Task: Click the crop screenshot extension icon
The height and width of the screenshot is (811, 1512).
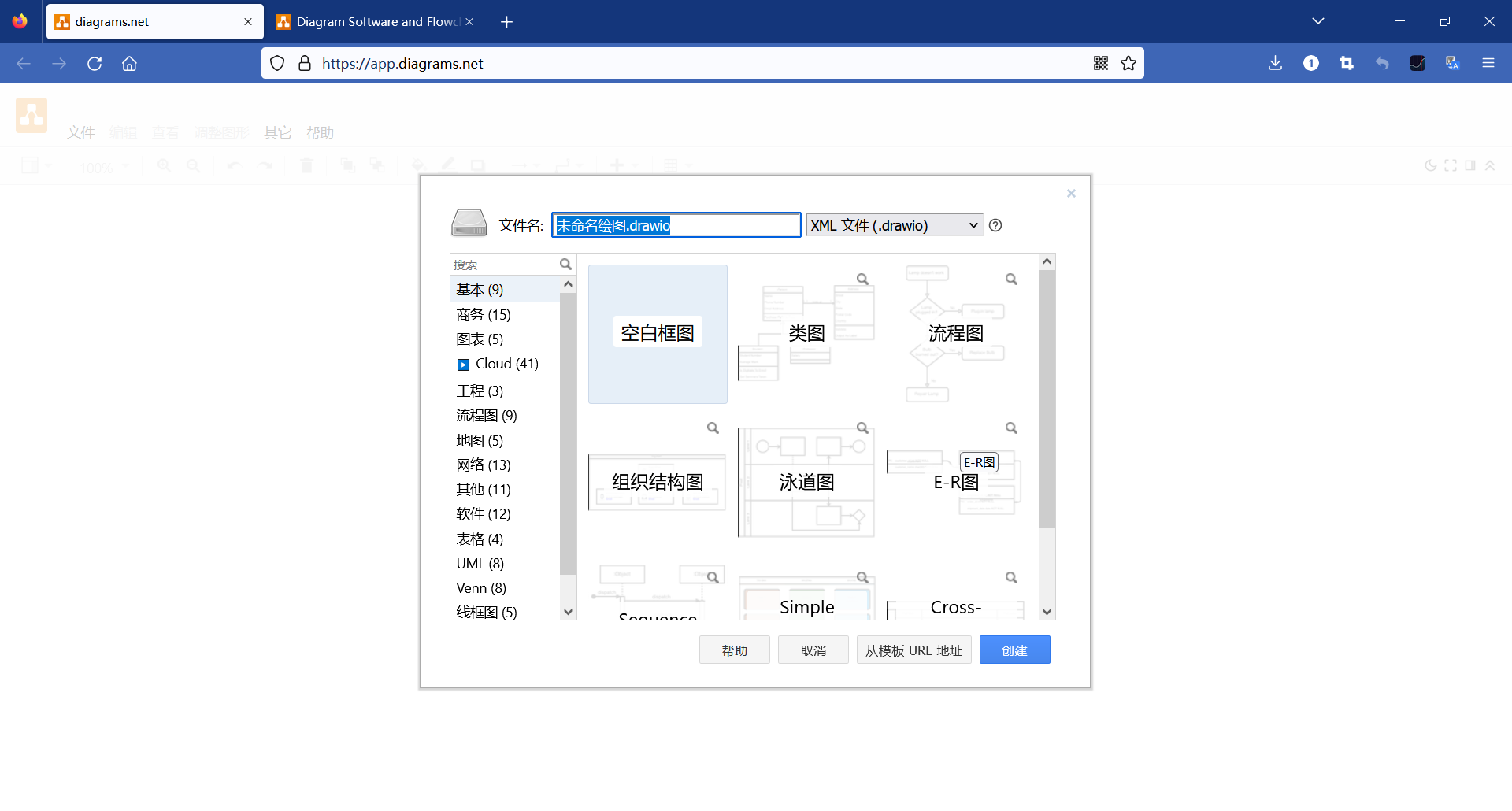Action: click(x=1347, y=64)
